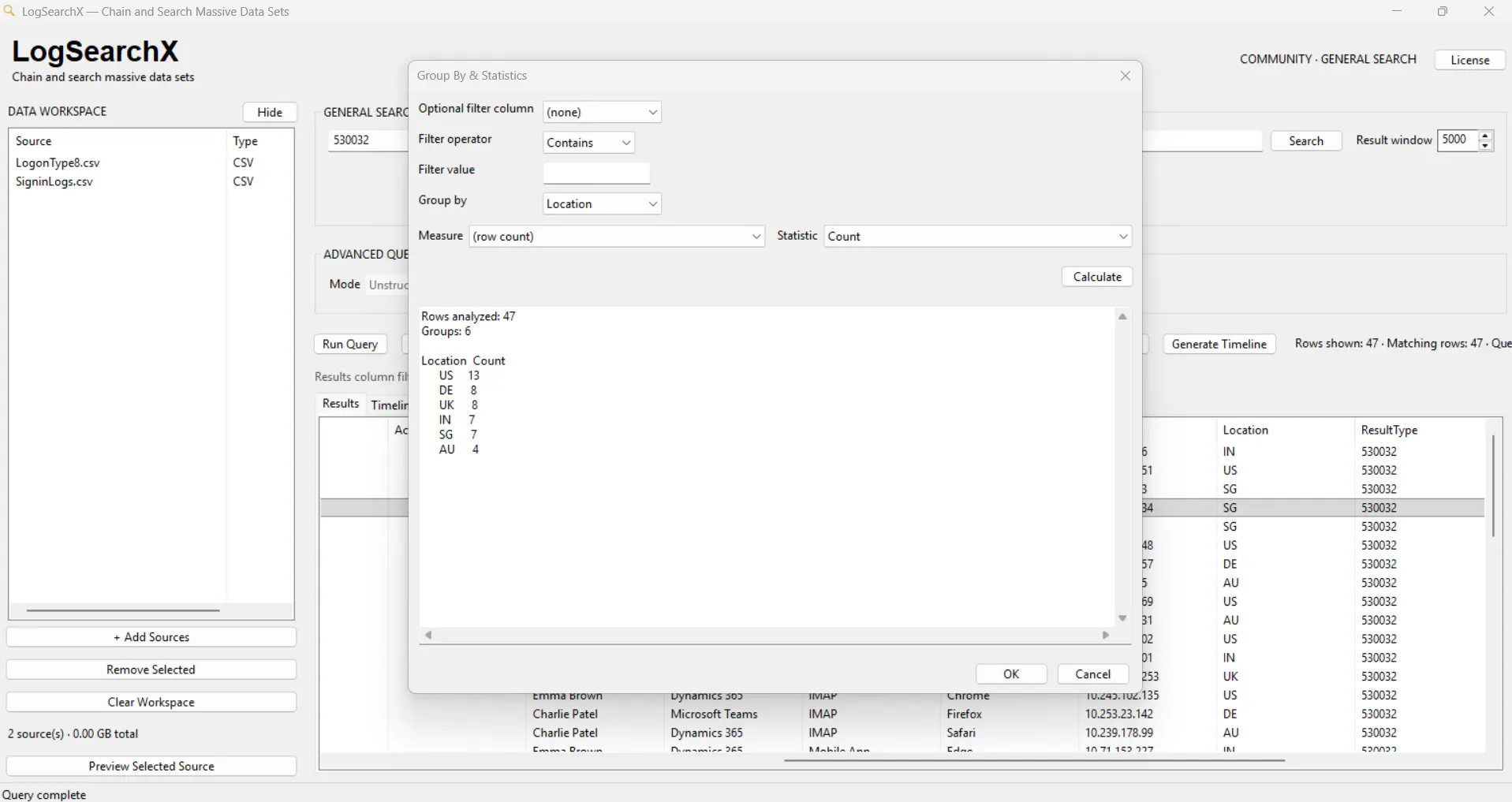Click the Remove Selected button
Screen dimensions: 1512x802
[x=151, y=670]
